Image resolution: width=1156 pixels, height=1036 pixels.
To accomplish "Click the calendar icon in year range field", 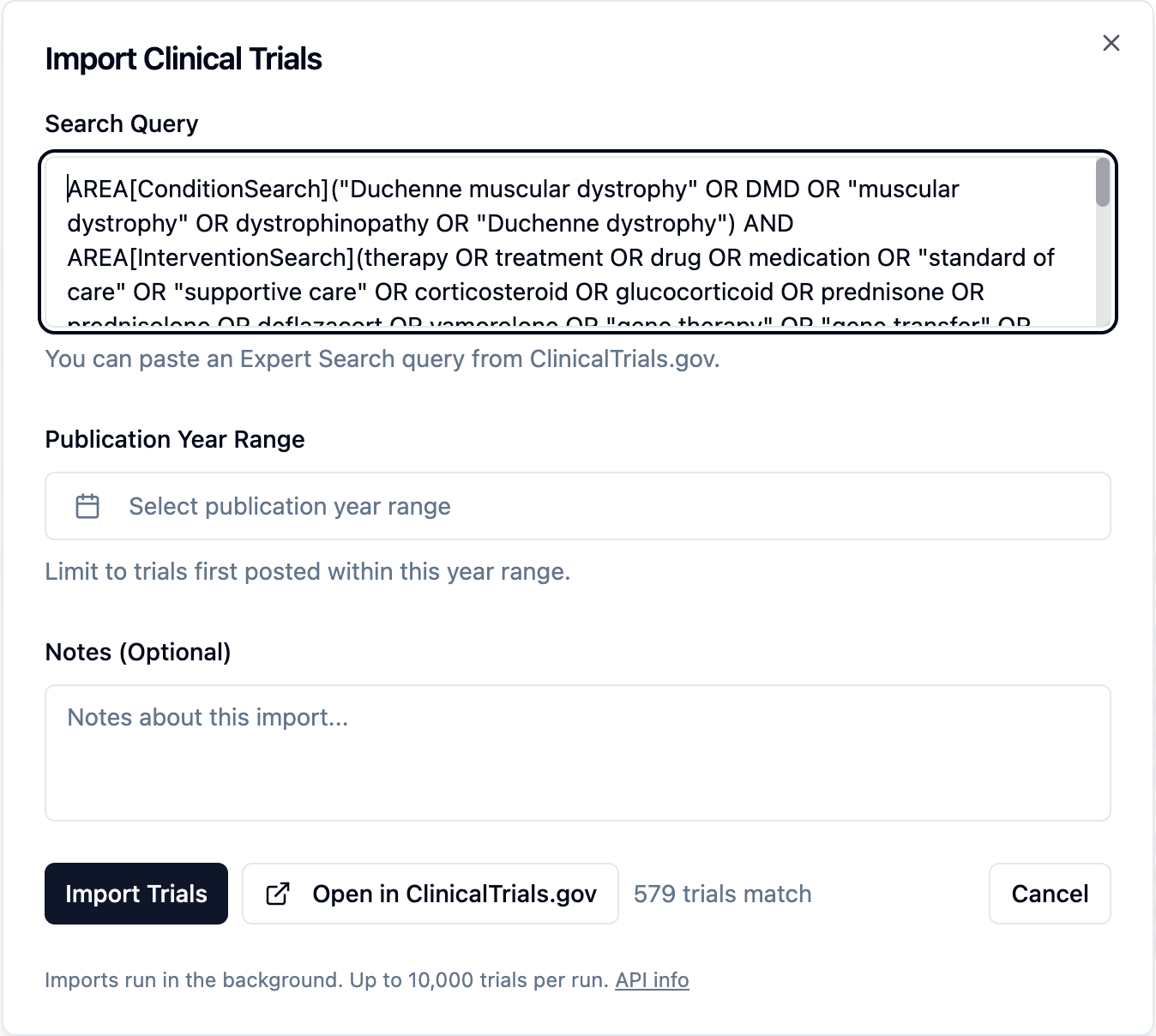I will click(87, 506).
